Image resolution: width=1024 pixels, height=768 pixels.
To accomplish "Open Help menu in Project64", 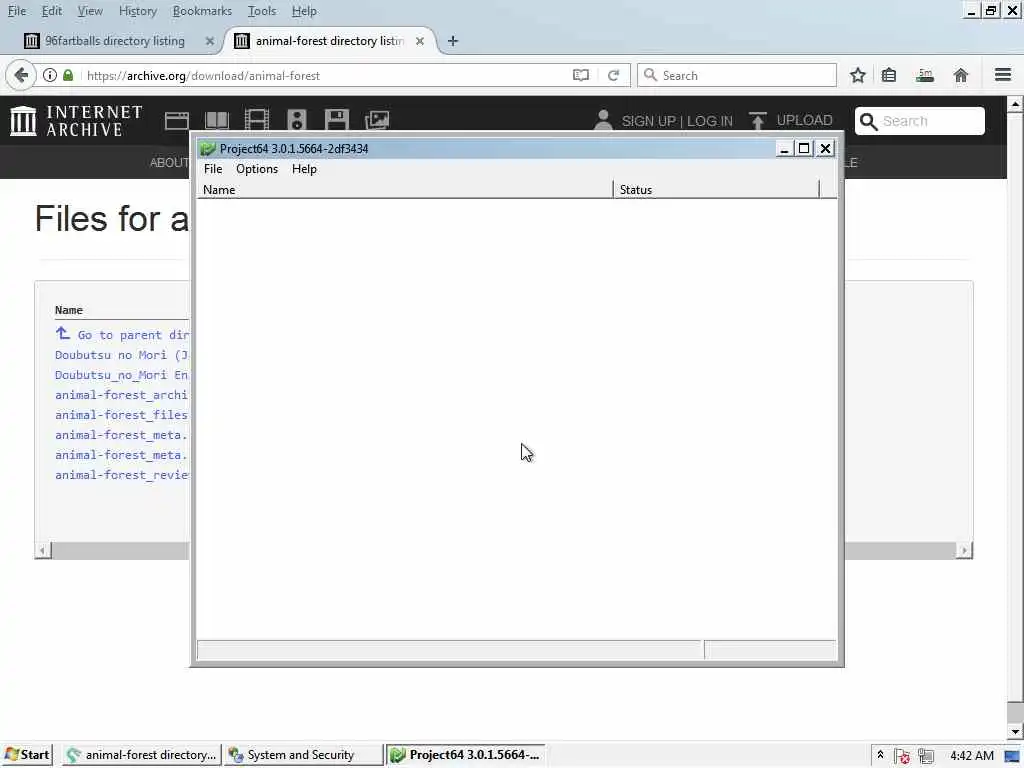I will 304,169.
